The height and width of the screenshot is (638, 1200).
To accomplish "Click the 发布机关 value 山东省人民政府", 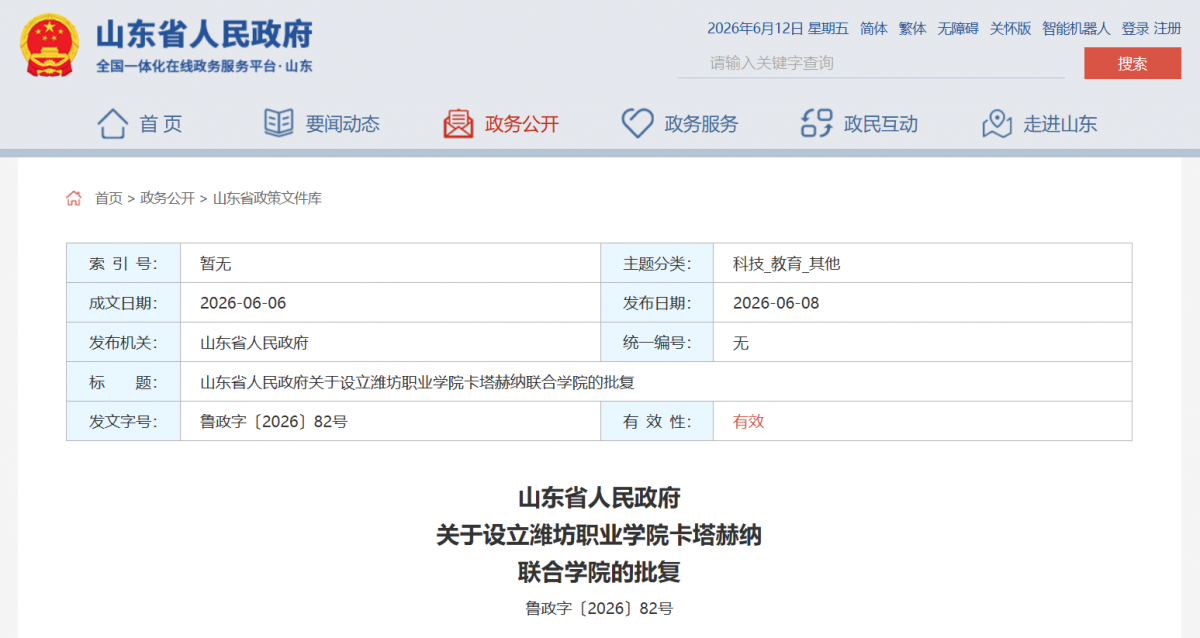I will (x=254, y=342).
